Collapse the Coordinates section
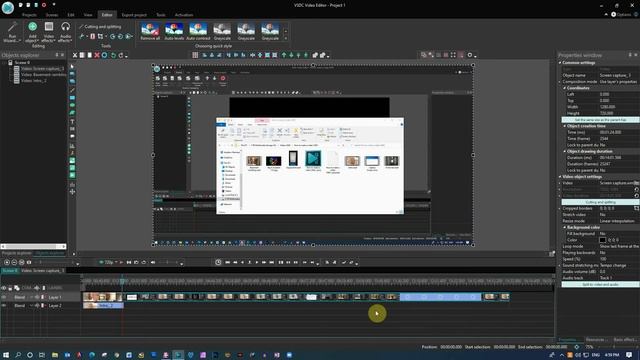 tap(565, 88)
